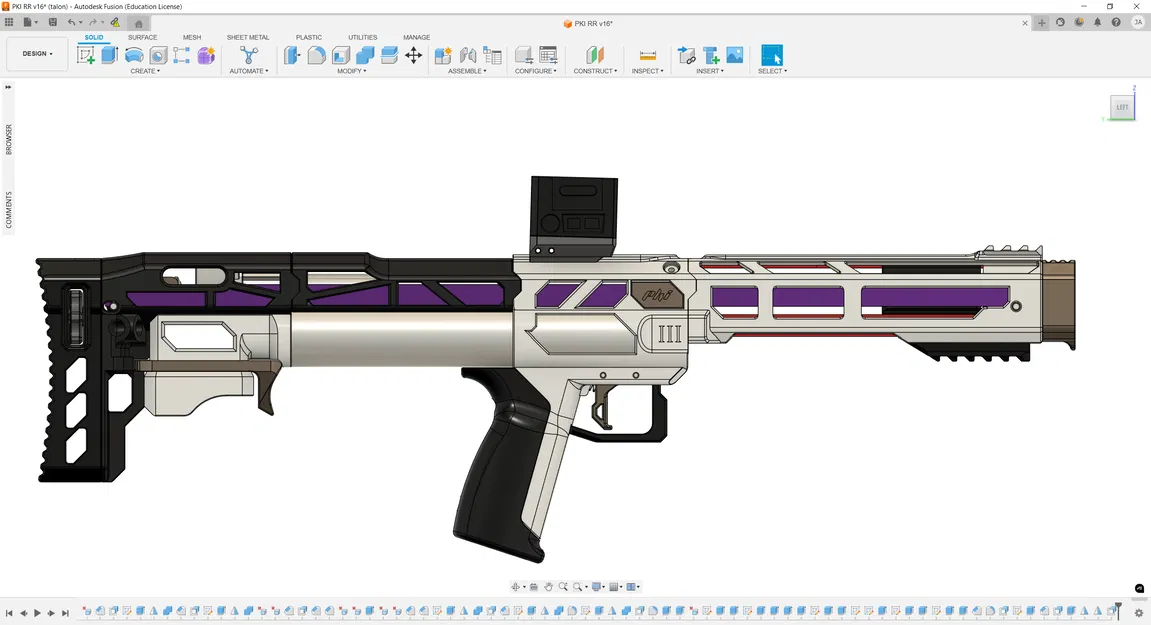
Task: Open the Automate tool icon
Action: [249, 55]
